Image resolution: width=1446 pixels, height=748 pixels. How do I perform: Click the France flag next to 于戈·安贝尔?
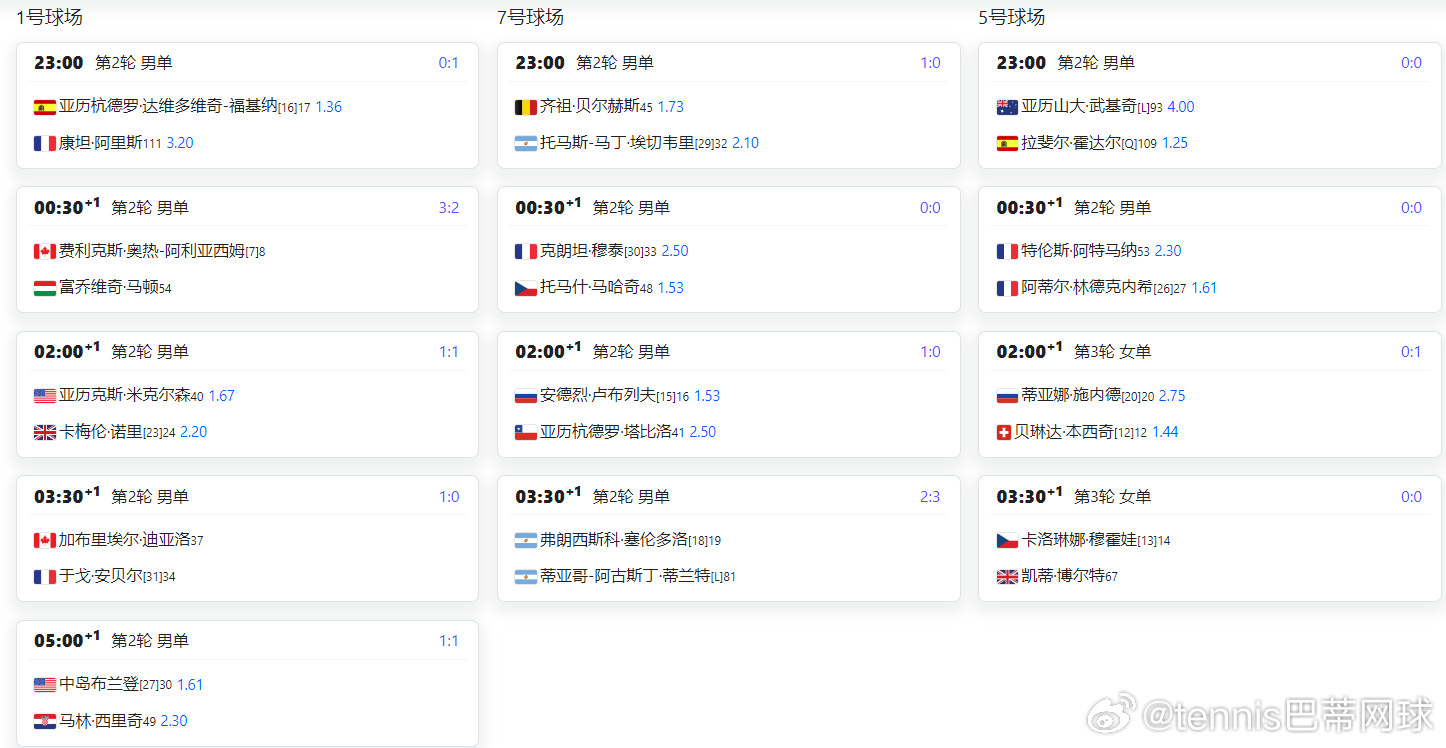coord(45,576)
